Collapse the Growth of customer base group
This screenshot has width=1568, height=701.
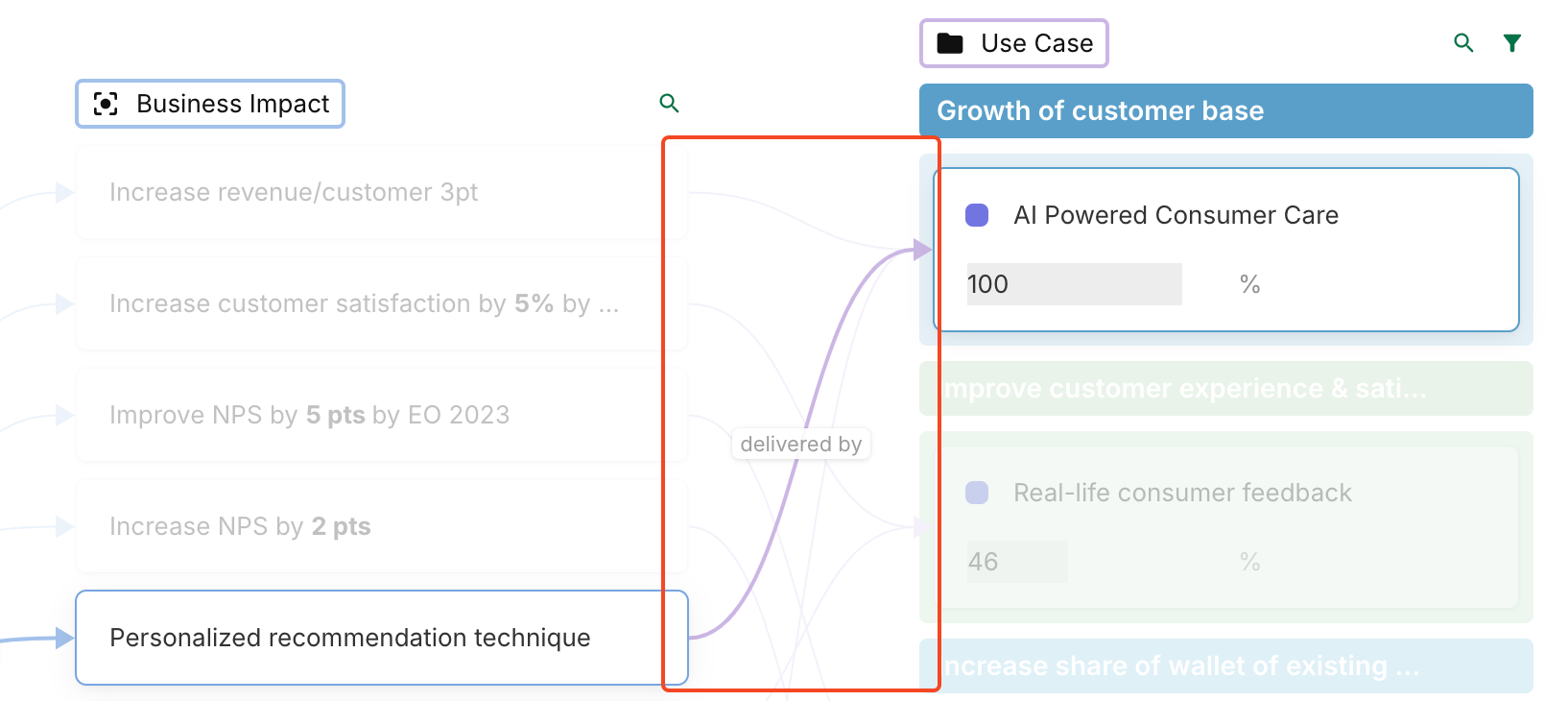pos(1224,111)
